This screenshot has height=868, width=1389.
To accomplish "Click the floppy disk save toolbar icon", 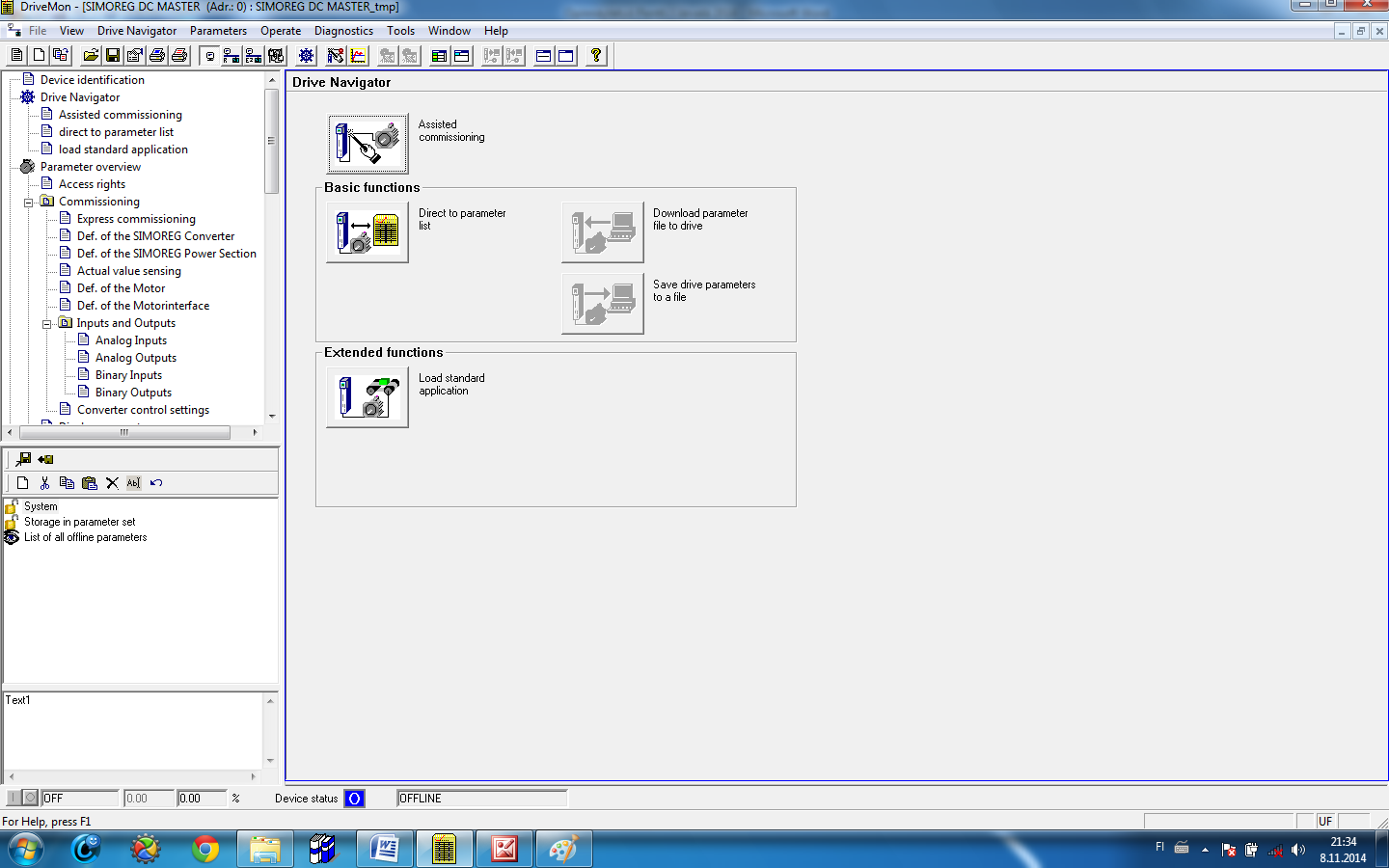I will pyautogui.click(x=113, y=56).
